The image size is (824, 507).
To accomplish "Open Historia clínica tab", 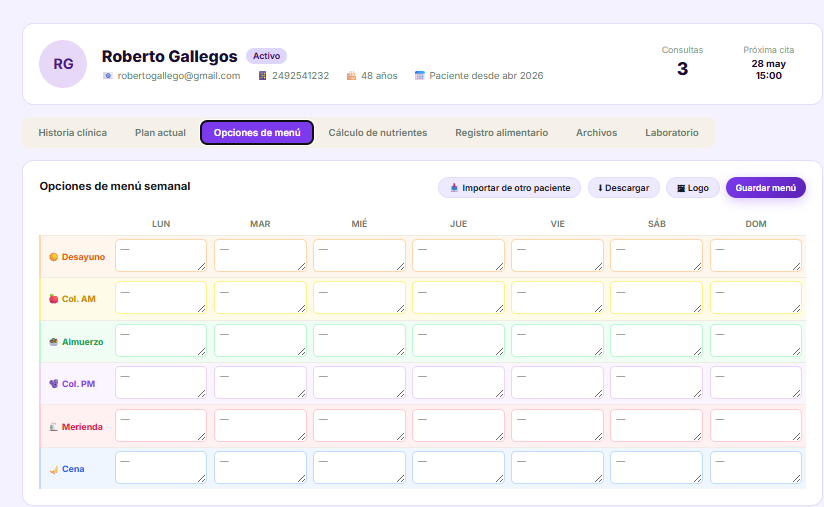I will coord(73,133).
